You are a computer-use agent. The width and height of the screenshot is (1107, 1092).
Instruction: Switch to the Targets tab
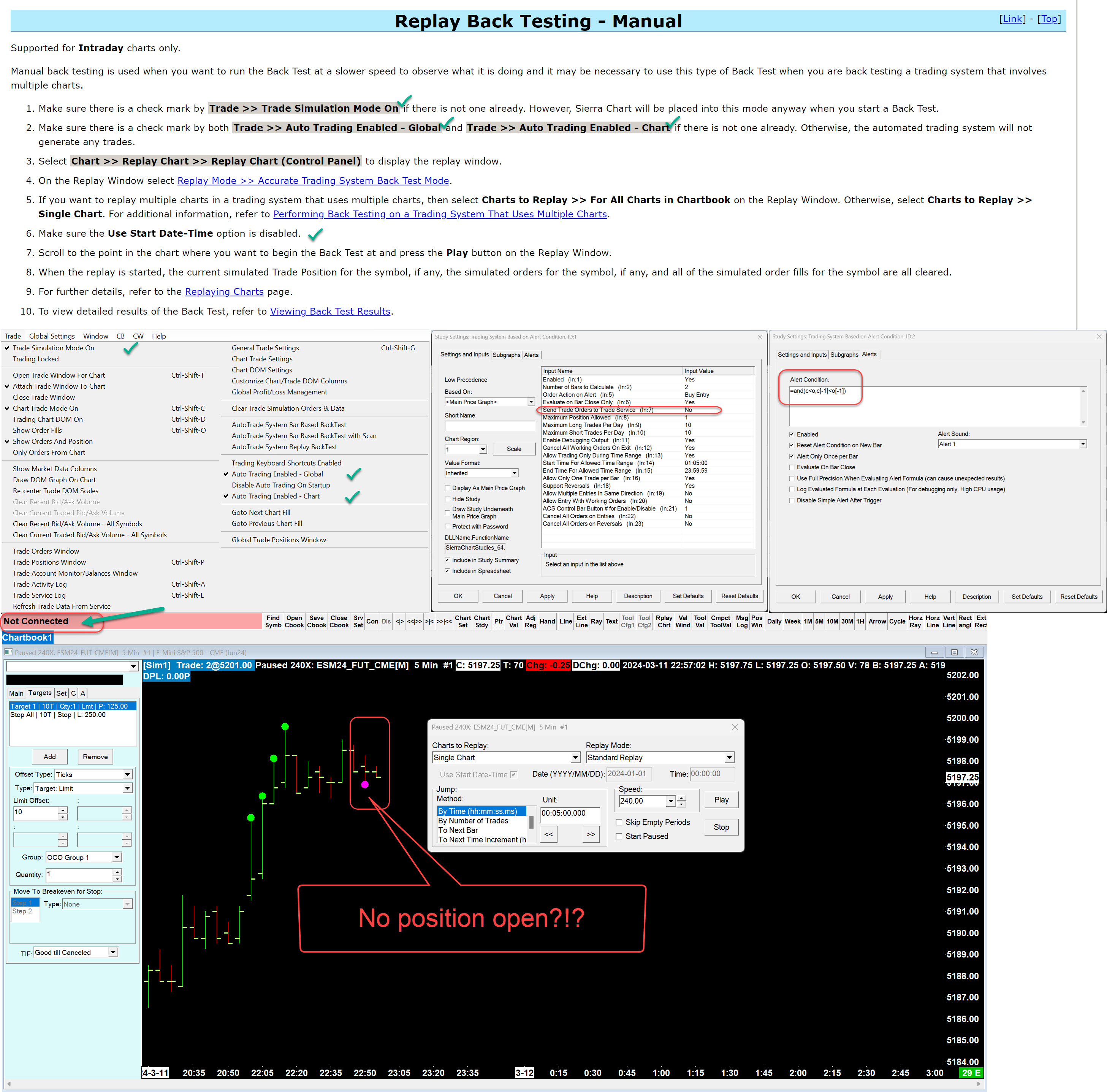coord(40,693)
